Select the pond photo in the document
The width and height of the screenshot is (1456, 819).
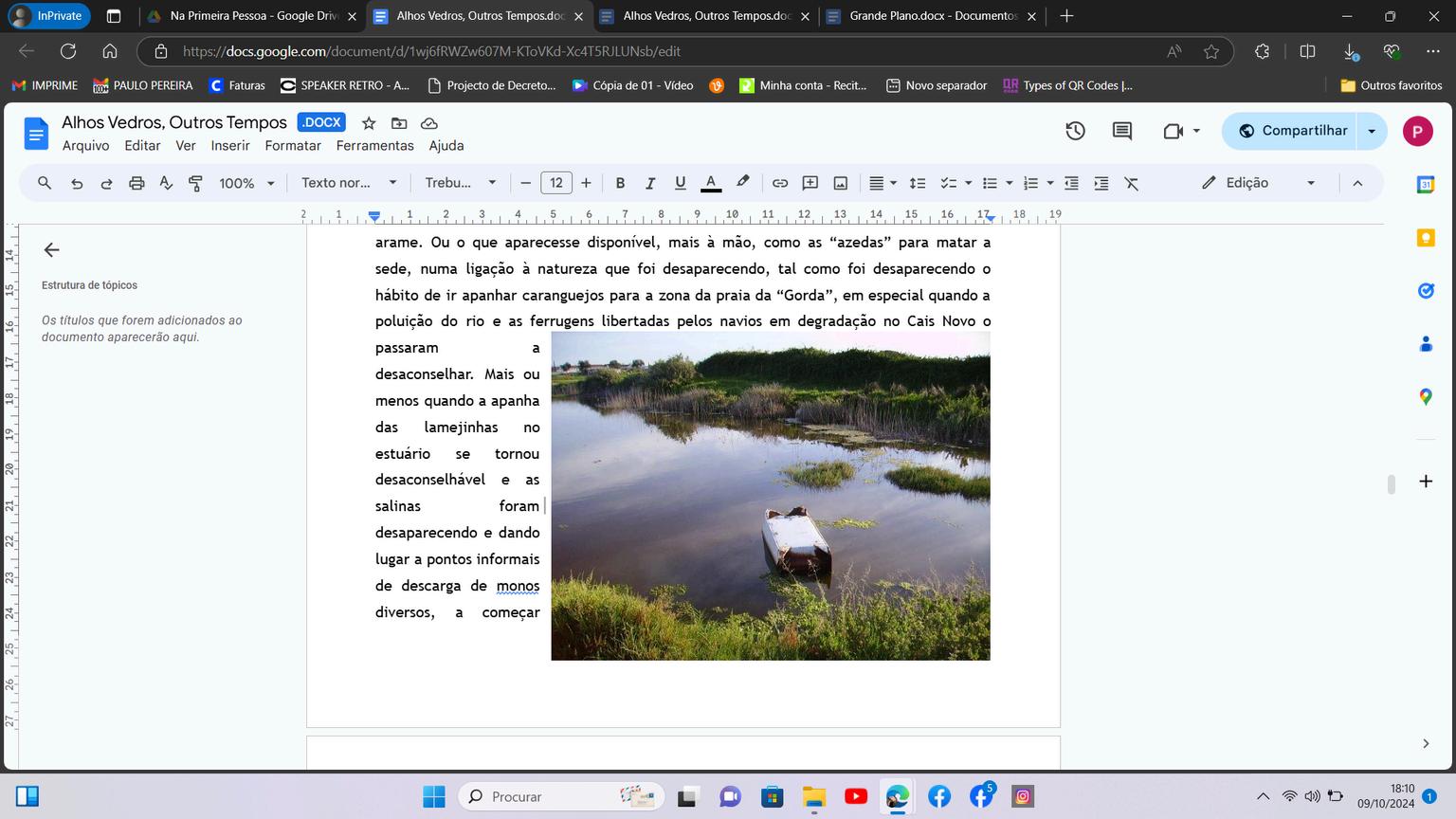point(771,496)
